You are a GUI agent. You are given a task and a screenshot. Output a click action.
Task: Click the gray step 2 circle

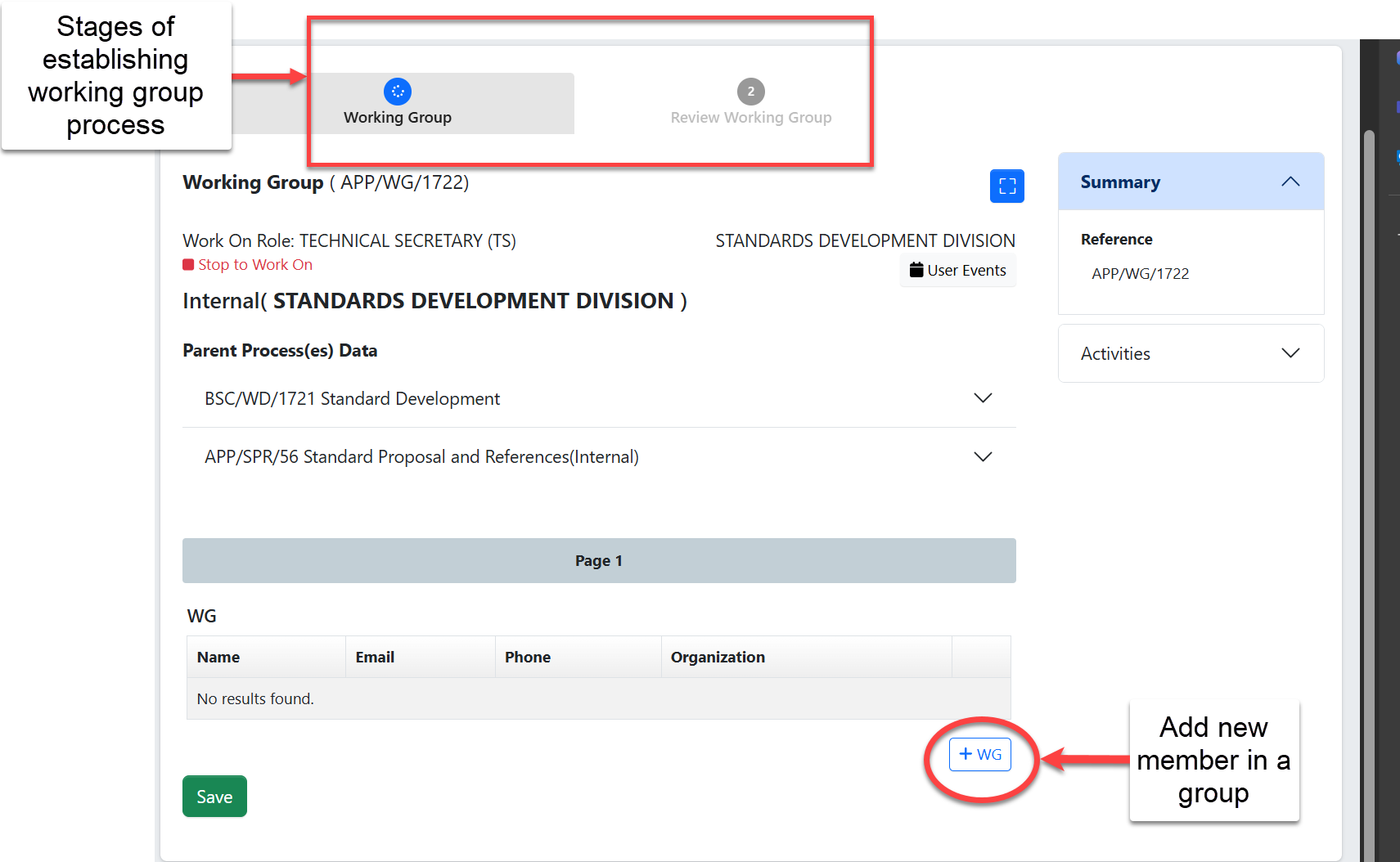[750, 92]
